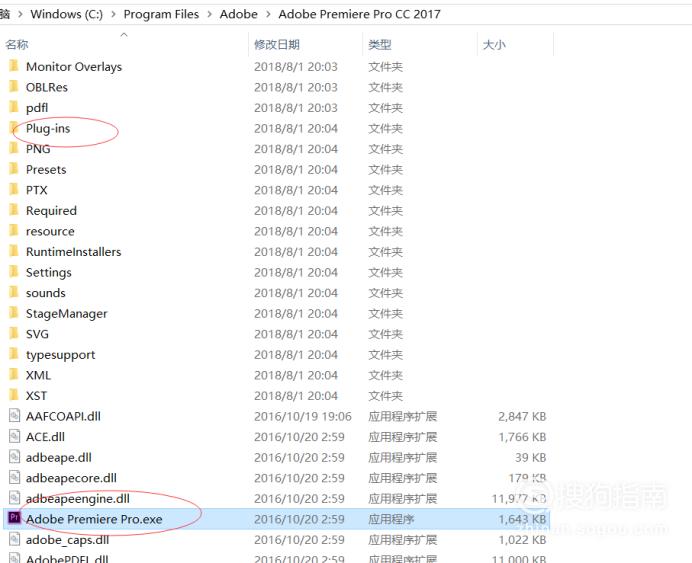Expand the chevron before Windows (C:)
The width and height of the screenshot is (692, 563).
coord(20,15)
